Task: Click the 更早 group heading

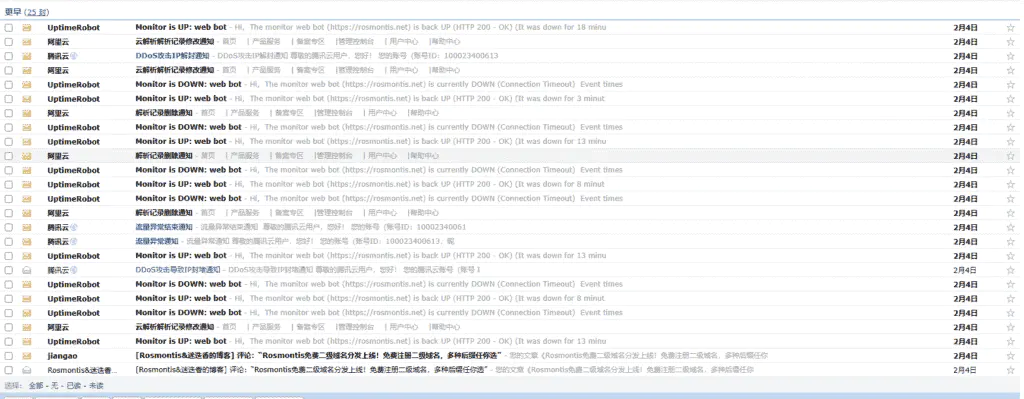Action: (x=13, y=12)
